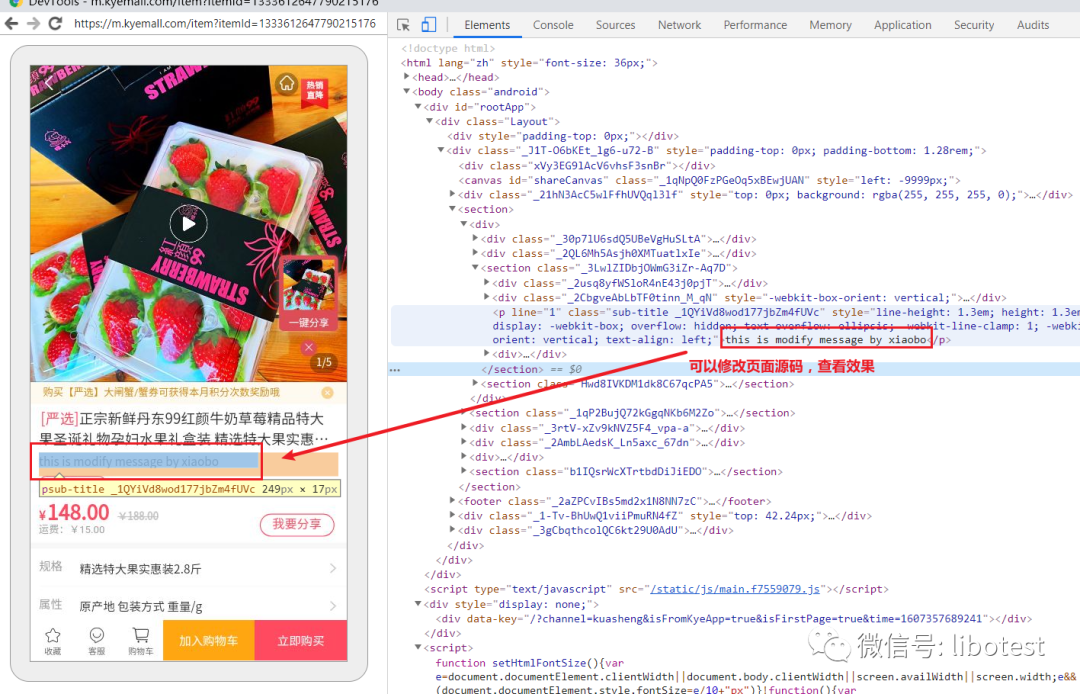The width and height of the screenshot is (1080, 694).
Task: Expand the section class b1IQsrWcXTrtbdDiJiEDO node
Action: [464, 472]
